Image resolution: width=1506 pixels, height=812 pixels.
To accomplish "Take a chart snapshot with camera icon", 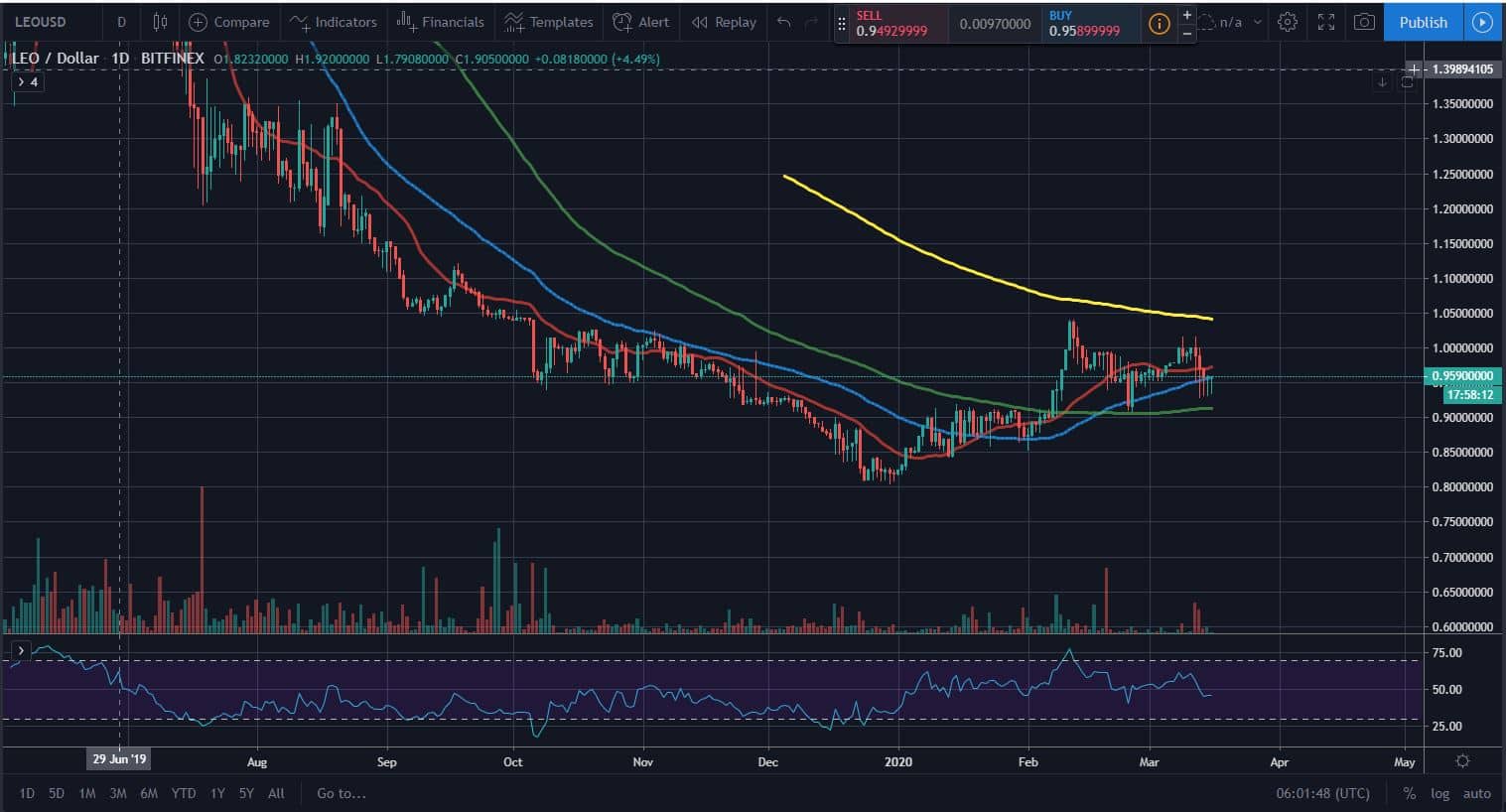I will coord(1365,22).
